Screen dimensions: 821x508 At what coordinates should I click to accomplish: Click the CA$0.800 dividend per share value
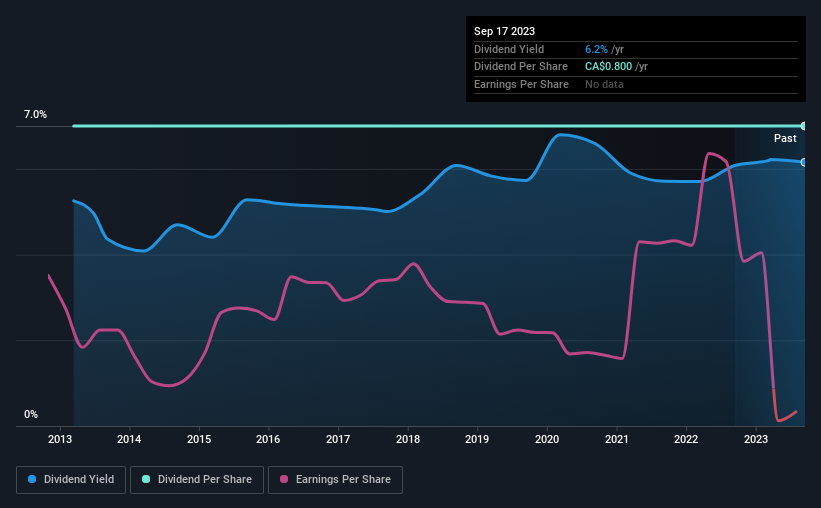[x=609, y=66]
